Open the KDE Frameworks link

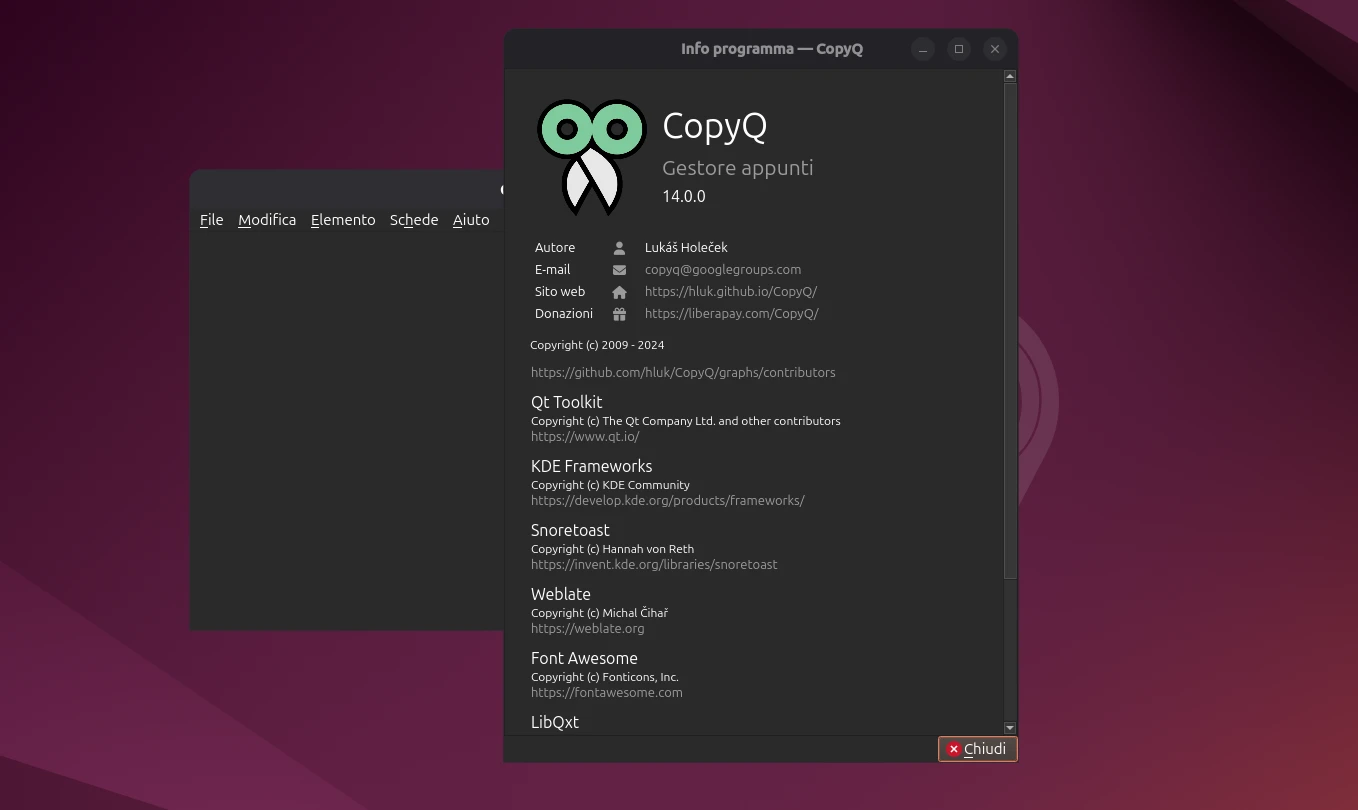(668, 500)
